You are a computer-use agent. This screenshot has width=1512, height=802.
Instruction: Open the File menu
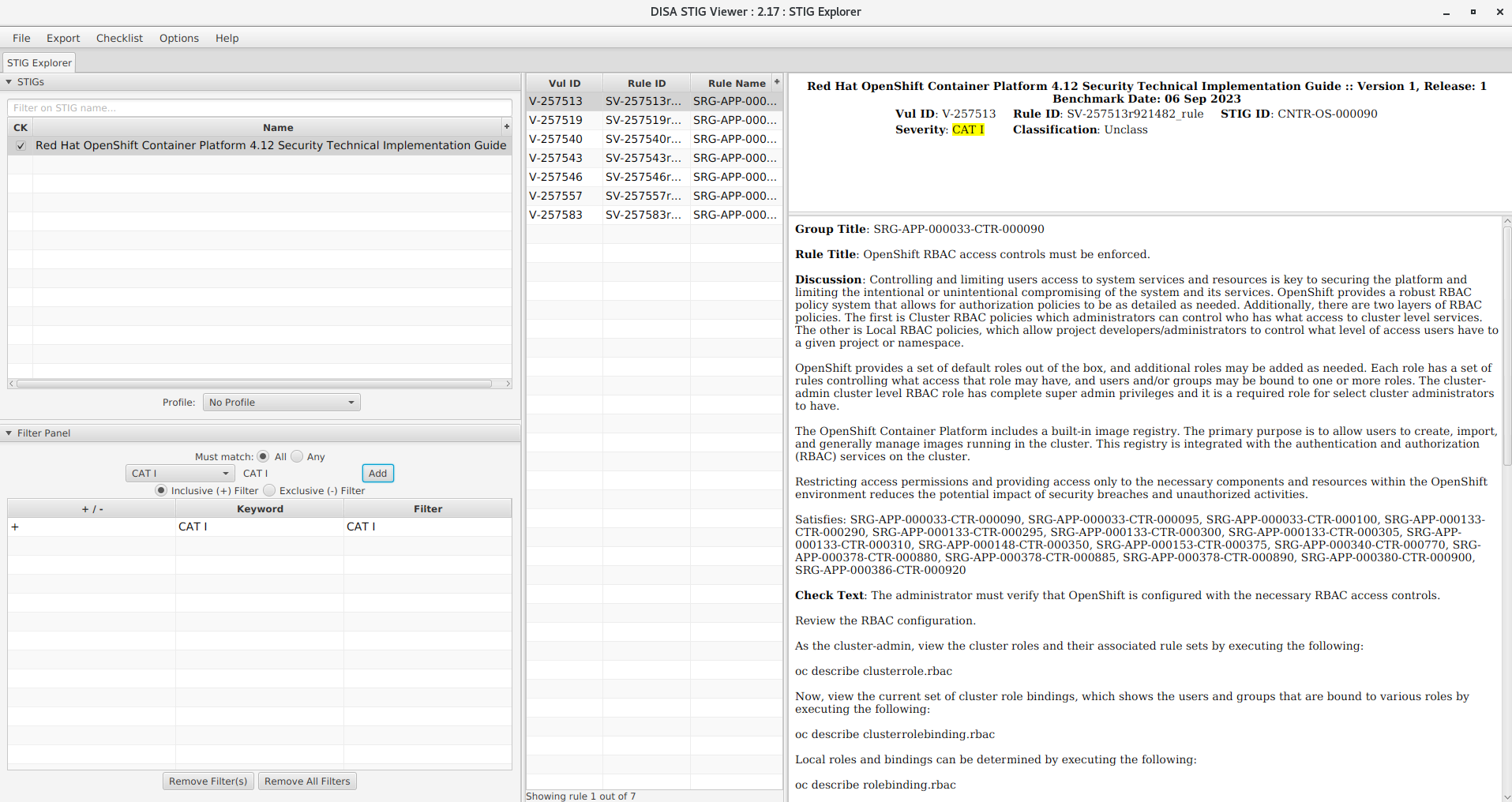(21, 38)
